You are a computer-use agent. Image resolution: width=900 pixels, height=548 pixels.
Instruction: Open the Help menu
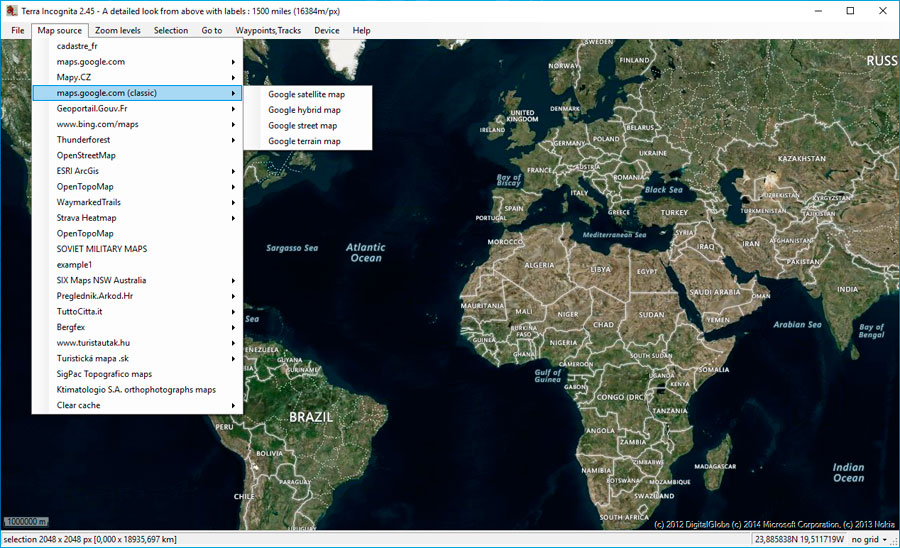361,30
